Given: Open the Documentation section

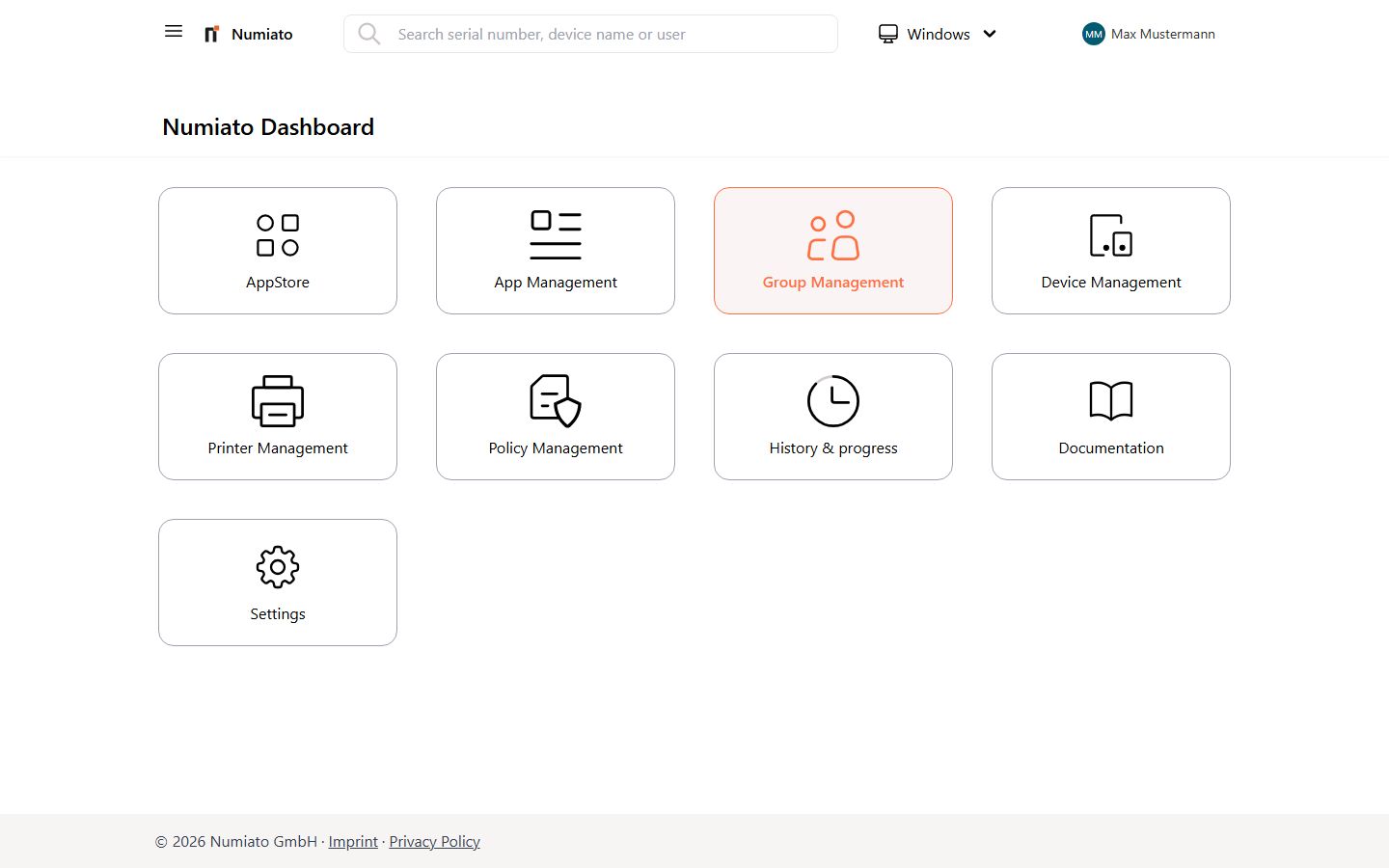Looking at the screenshot, I should (1110, 417).
